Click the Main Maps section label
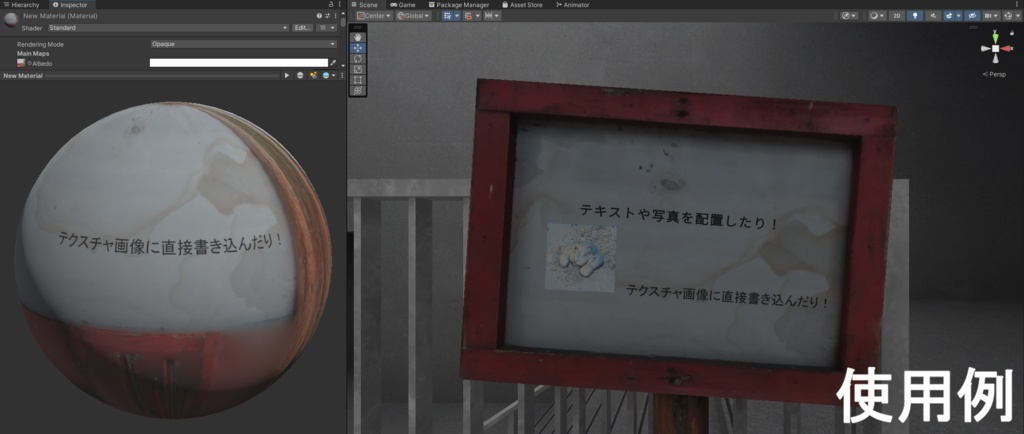This screenshot has height=434, width=1024. click(x=33, y=54)
